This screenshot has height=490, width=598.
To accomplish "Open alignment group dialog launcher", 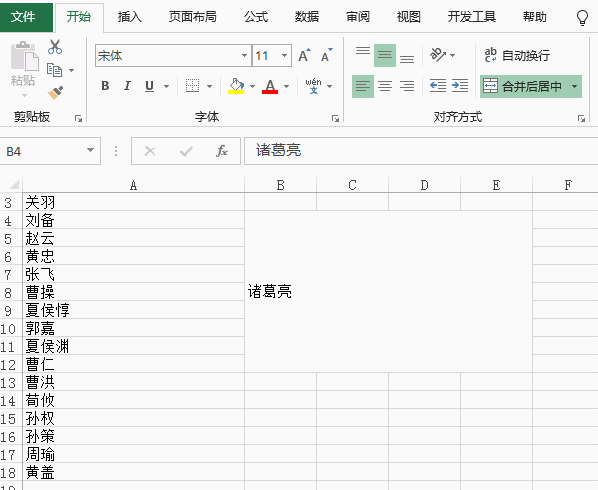I will [x=581, y=119].
